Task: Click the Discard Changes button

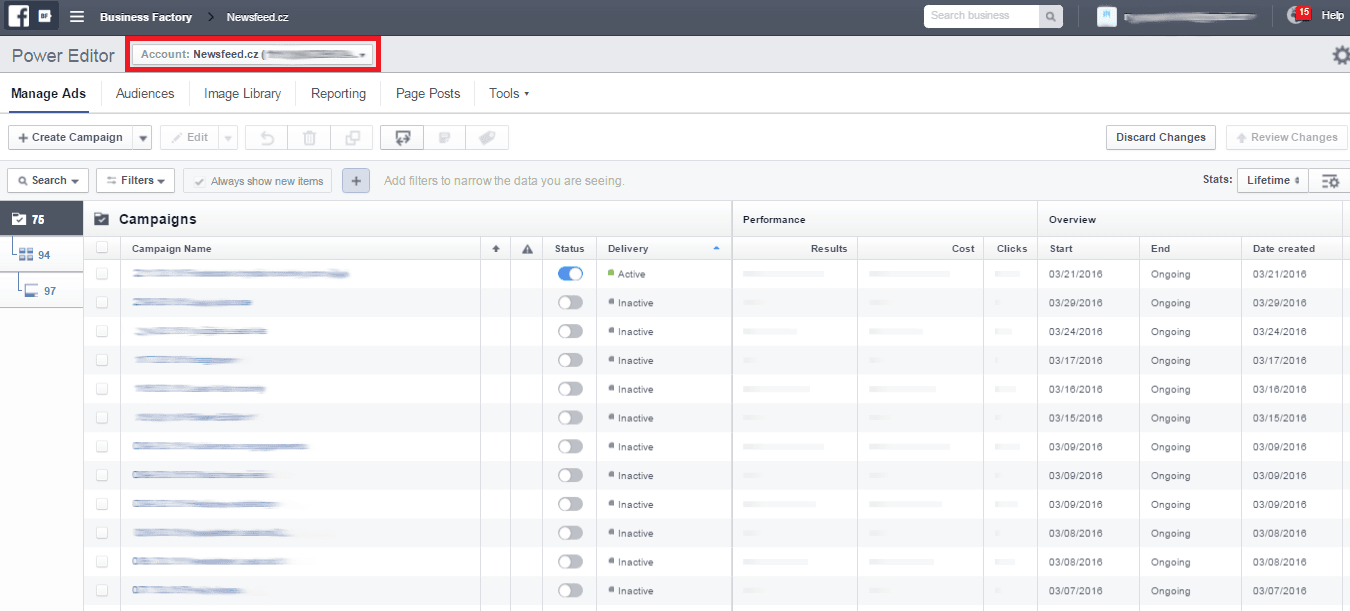Action: click(1160, 138)
